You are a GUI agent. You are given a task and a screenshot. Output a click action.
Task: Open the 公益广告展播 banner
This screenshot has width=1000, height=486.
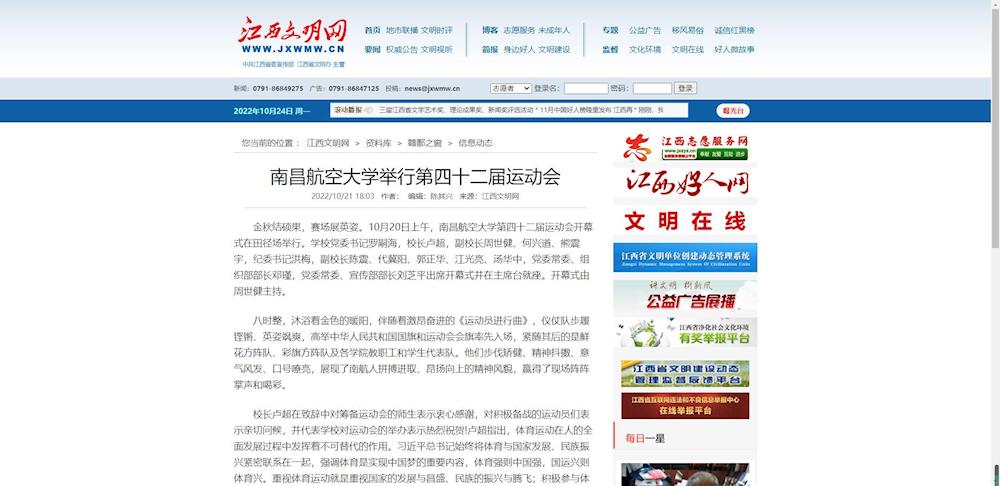coord(685,296)
